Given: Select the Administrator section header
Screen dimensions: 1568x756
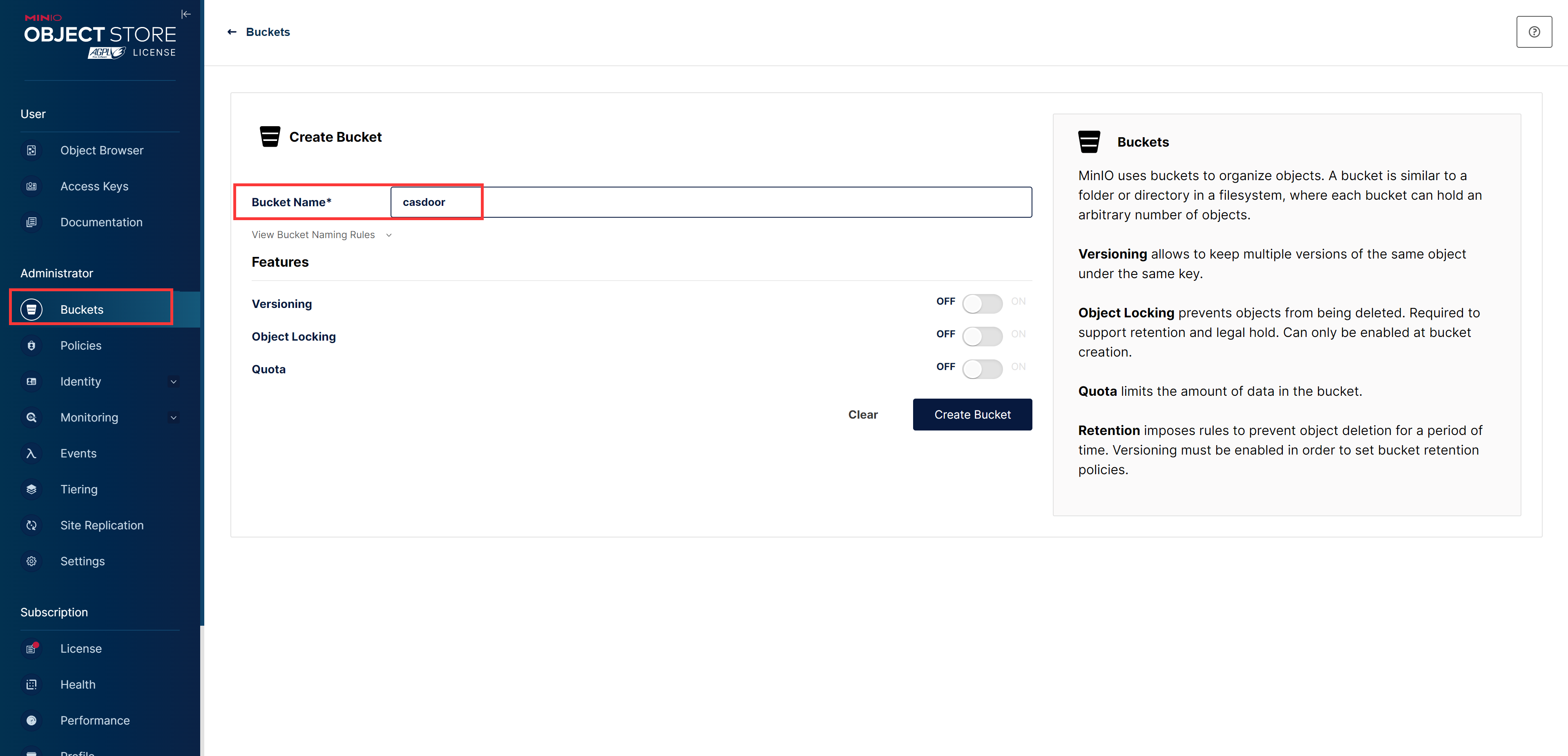Looking at the screenshot, I should [x=57, y=272].
